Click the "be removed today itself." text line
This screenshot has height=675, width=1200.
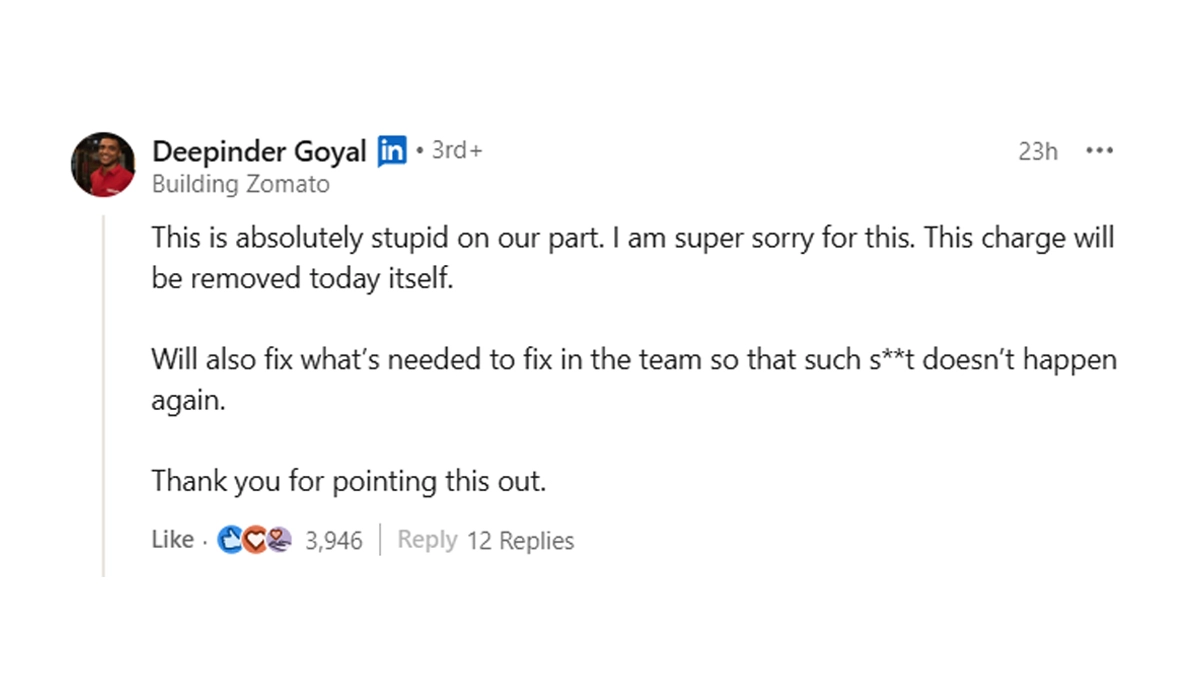pos(303,279)
